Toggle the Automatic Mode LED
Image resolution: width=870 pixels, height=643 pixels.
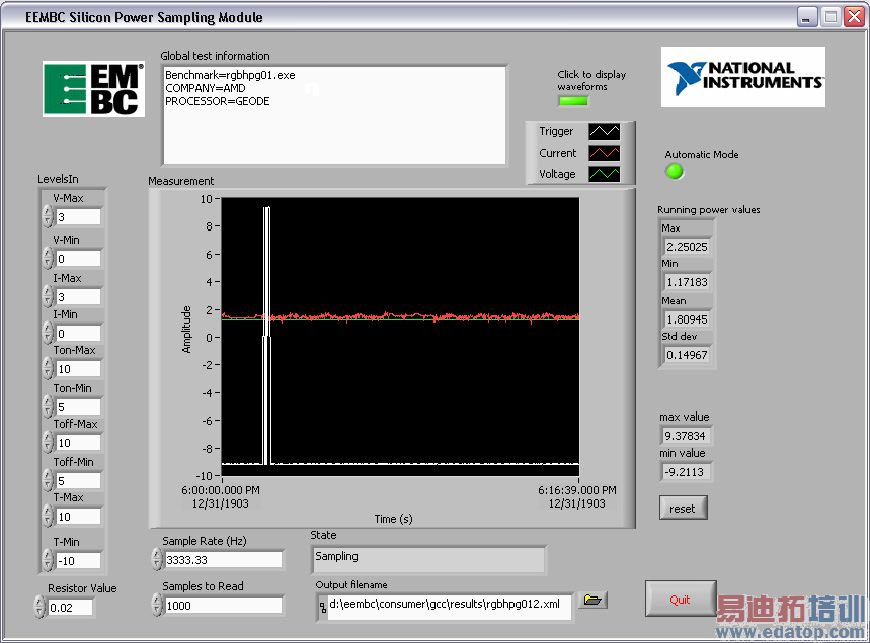(x=675, y=171)
